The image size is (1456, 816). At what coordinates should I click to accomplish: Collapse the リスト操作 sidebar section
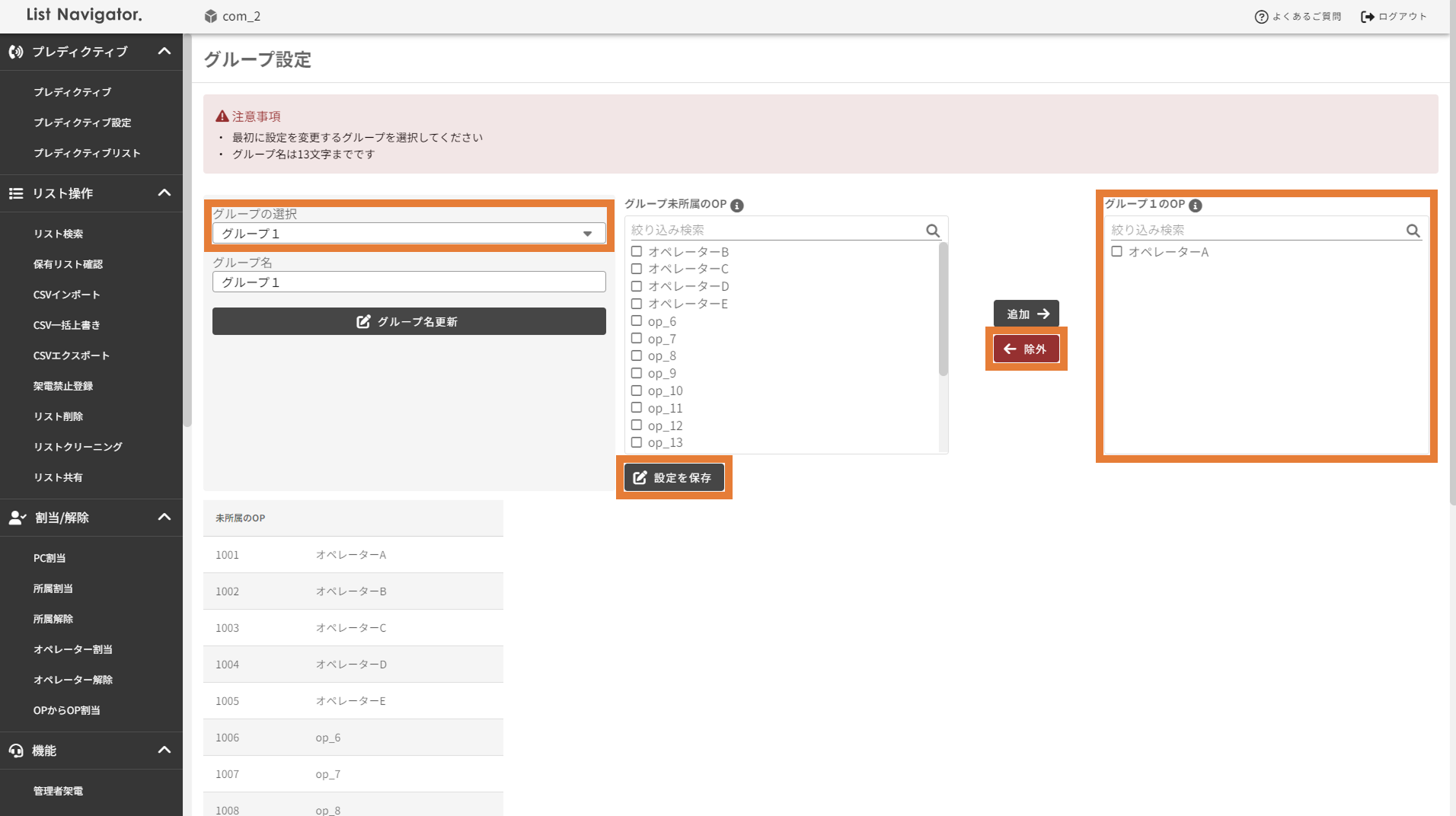(164, 193)
